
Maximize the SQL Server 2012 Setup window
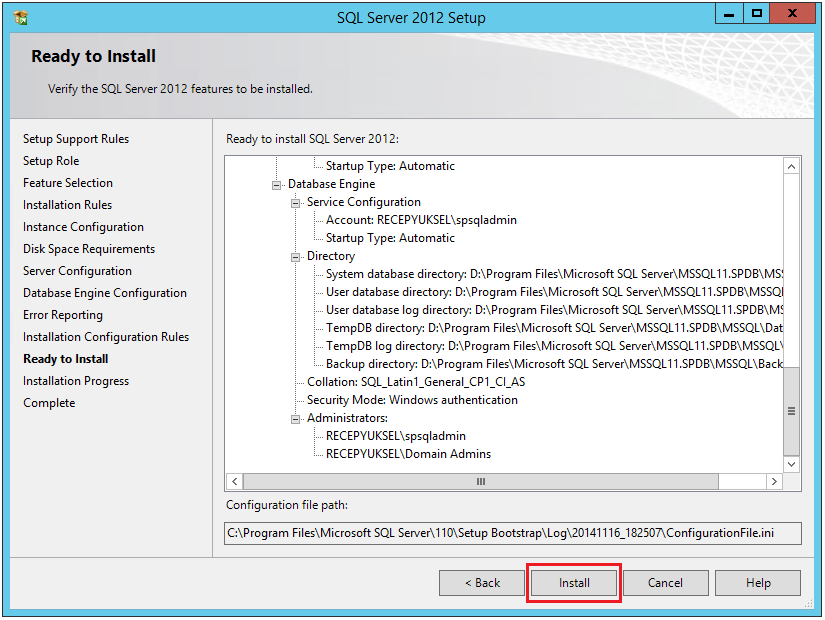point(757,14)
